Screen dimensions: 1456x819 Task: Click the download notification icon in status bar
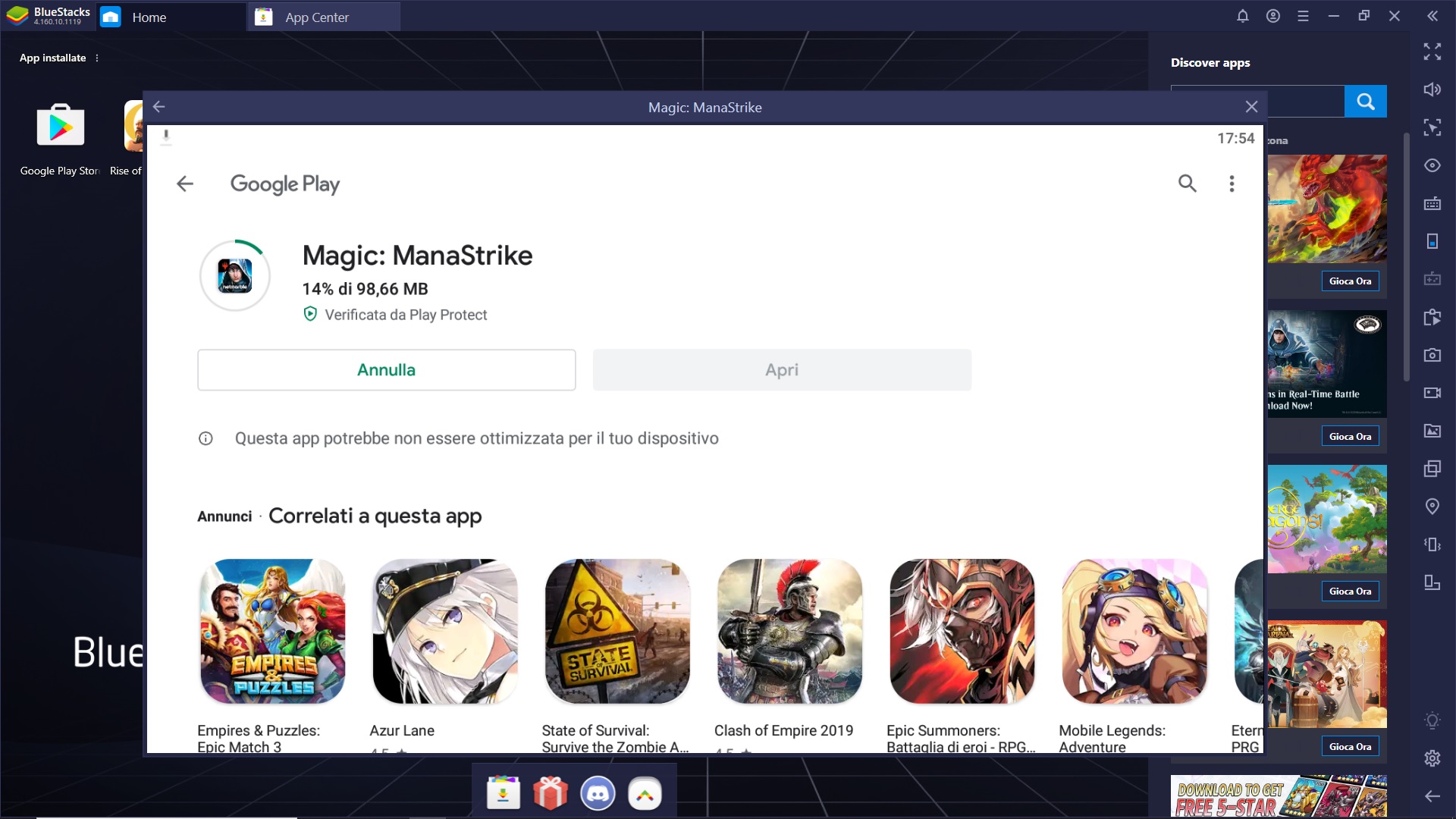click(x=166, y=137)
